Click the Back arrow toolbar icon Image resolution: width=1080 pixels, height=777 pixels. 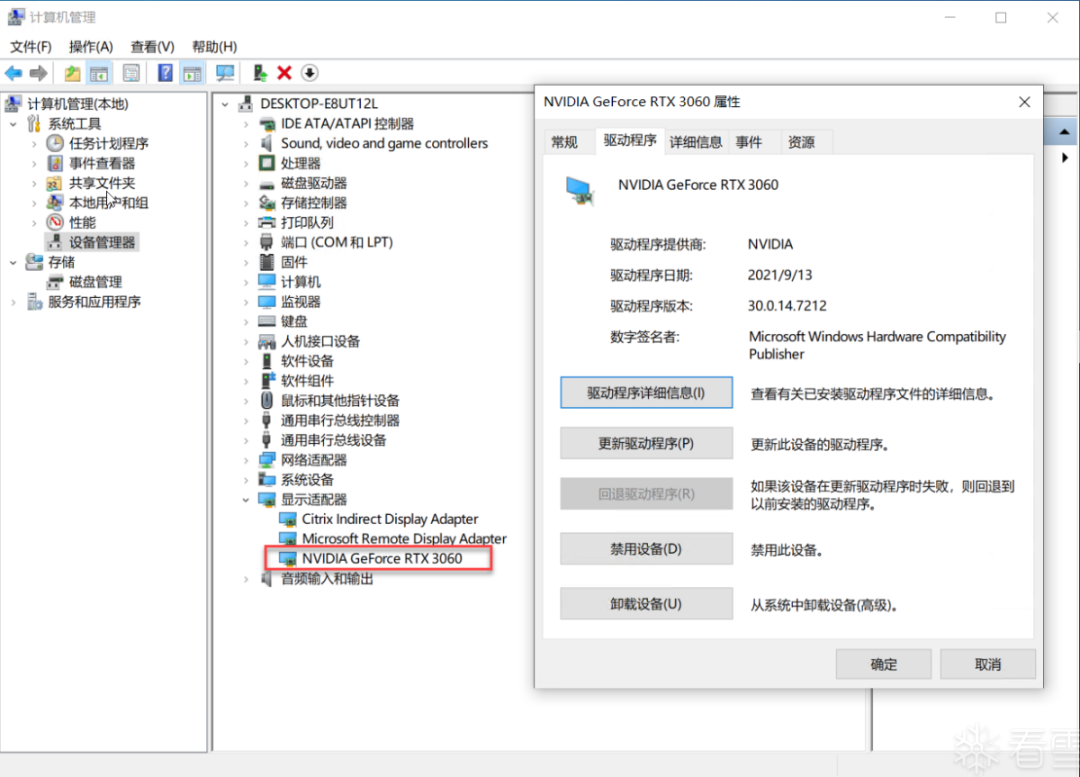coord(13,73)
